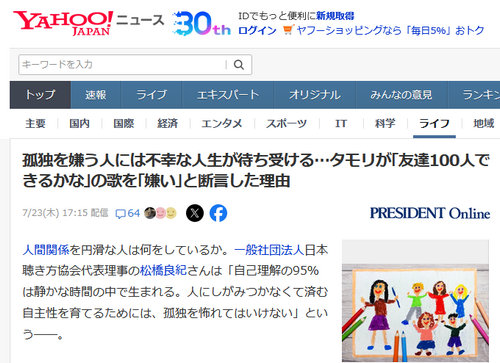Switch to the 経済 category
This screenshot has width=500, height=363.
tap(168, 124)
